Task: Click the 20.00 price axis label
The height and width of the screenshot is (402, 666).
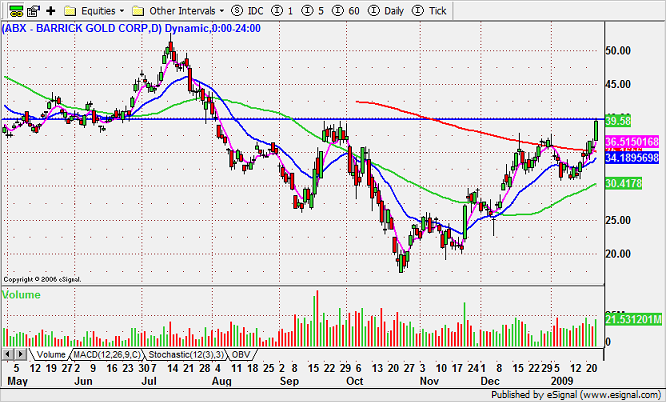Action: 618,254
